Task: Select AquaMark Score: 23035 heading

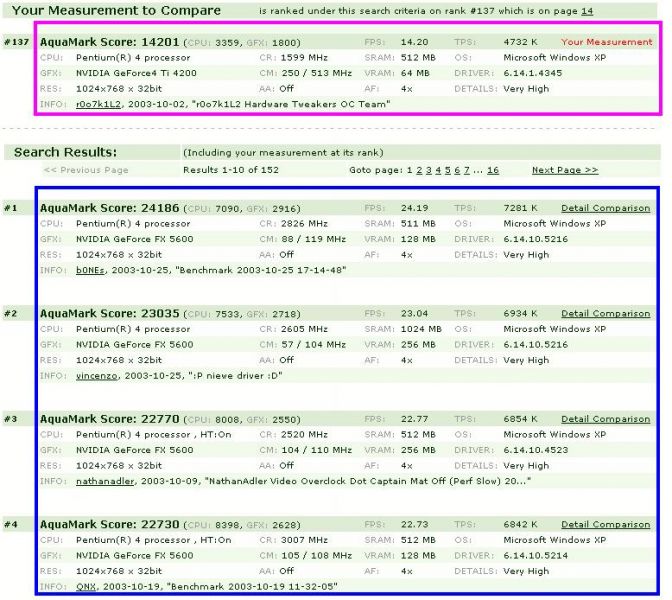Action: click(109, 314)
